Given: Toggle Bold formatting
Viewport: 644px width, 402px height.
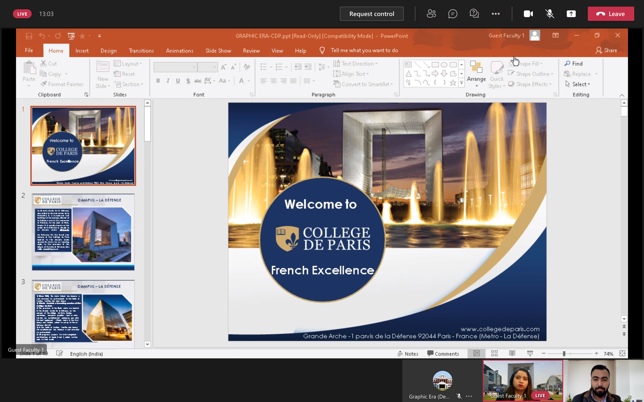Looking at the screenshot, I should click(x=158, y=81).
